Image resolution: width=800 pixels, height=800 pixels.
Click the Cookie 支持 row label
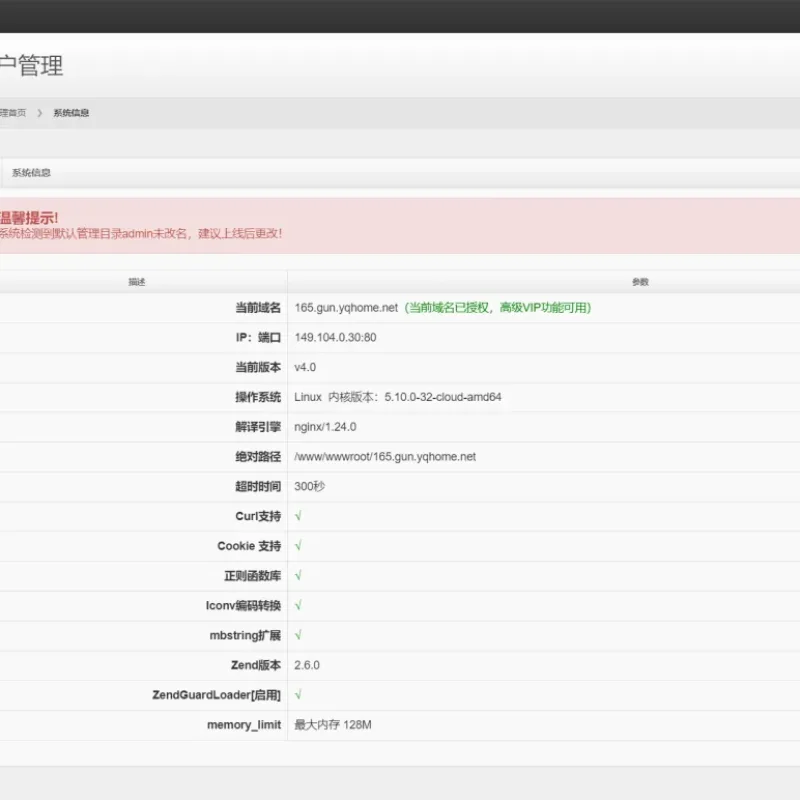pos(249,546)
